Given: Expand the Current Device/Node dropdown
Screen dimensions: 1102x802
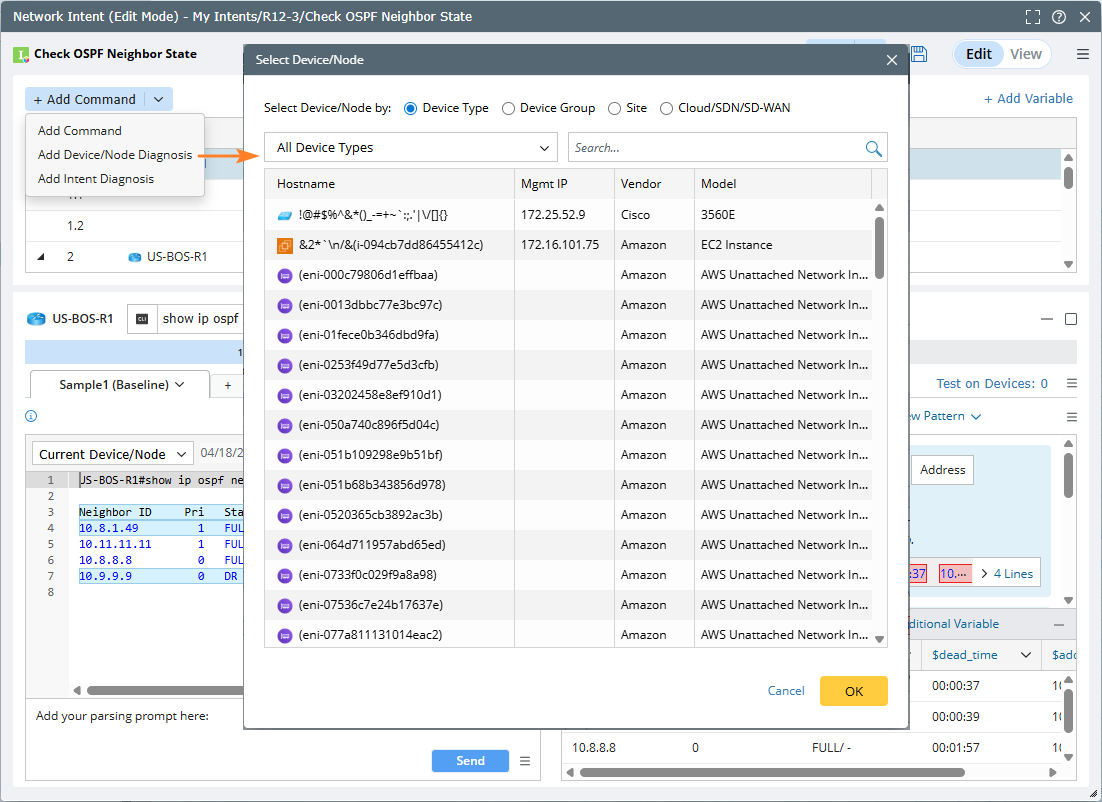Looking at the screenshot, I should point(112,454).
